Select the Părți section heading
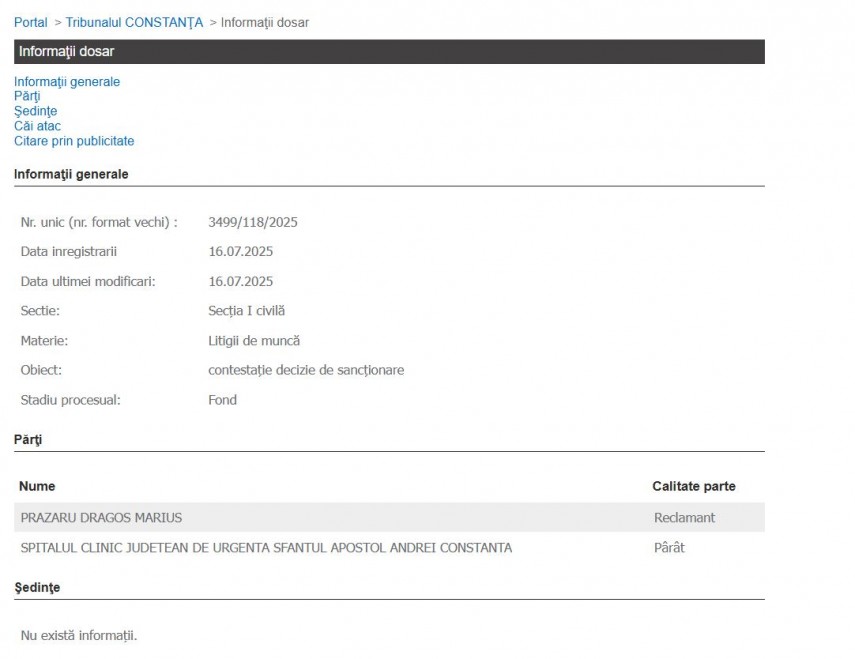855x659 pixels. [x=28, y=440]
